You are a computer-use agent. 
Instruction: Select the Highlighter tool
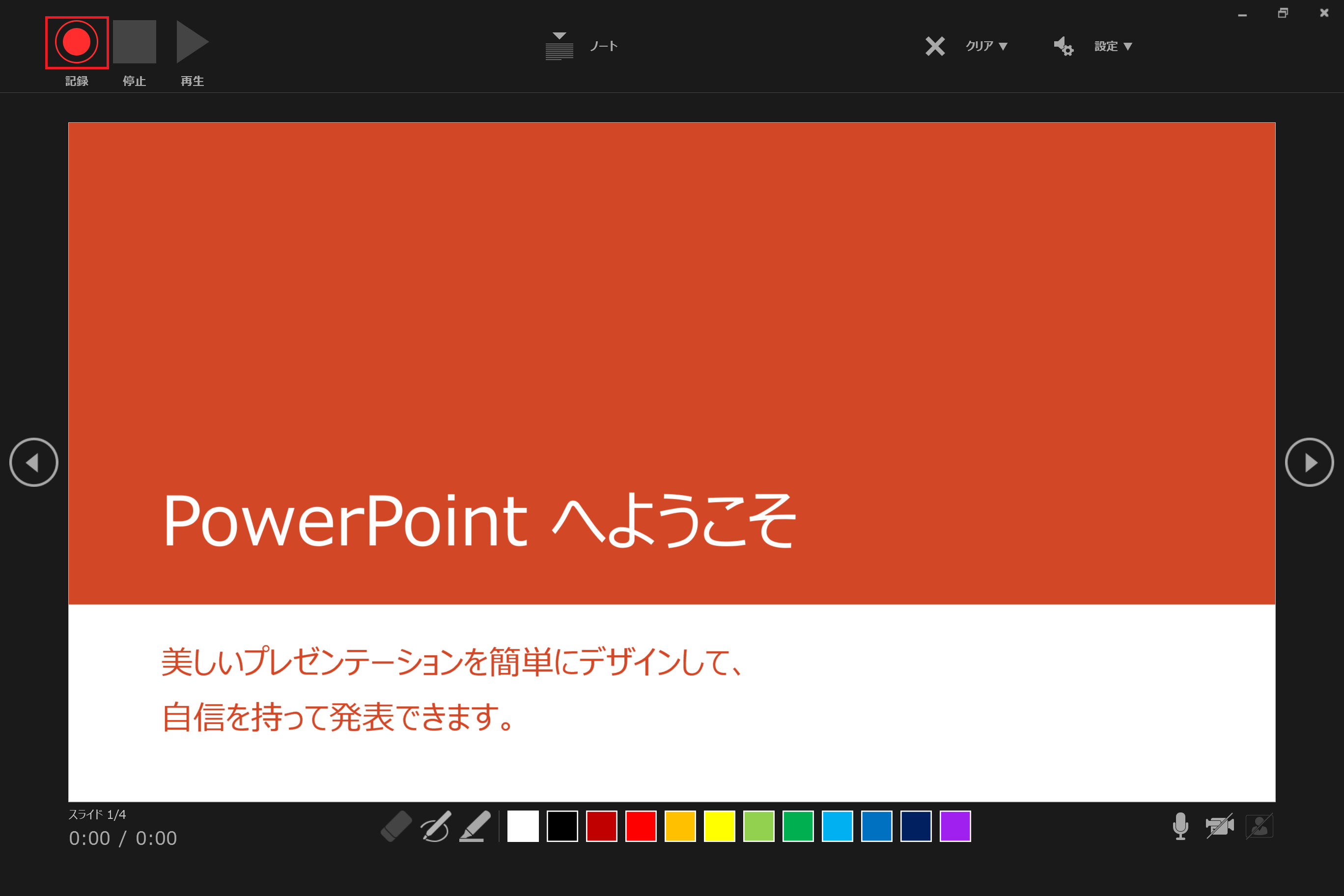click(475, 826)
